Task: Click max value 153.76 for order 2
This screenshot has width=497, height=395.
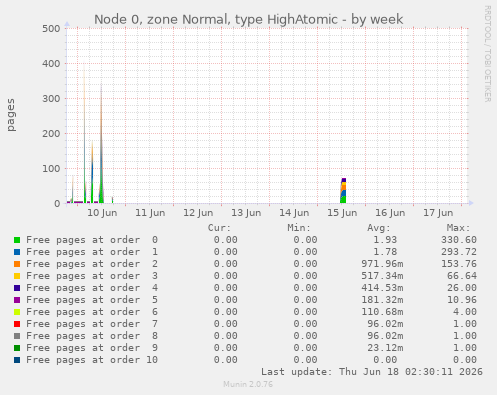Action: (x=459, y=264)
